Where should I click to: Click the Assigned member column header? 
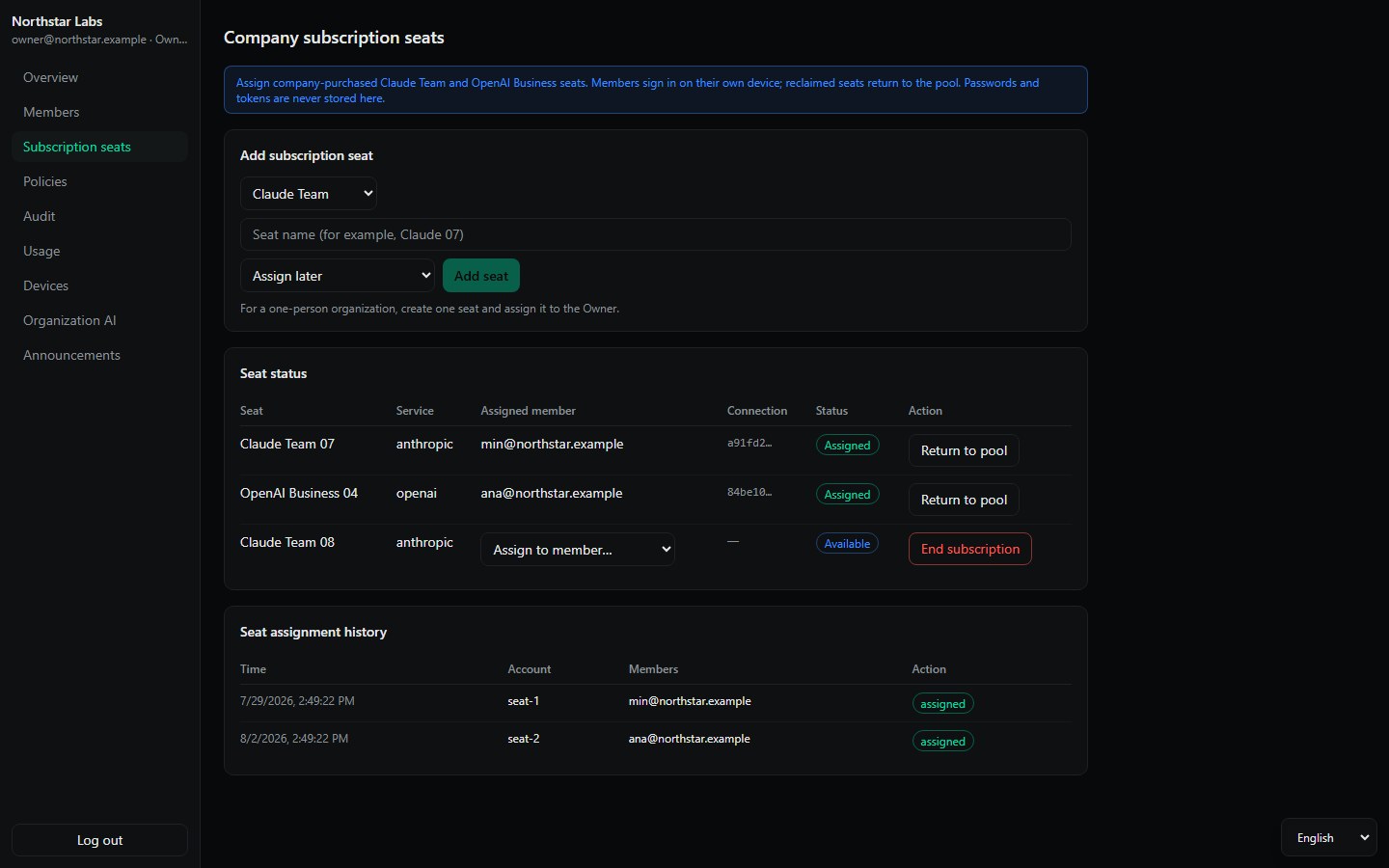coord(528,411)
